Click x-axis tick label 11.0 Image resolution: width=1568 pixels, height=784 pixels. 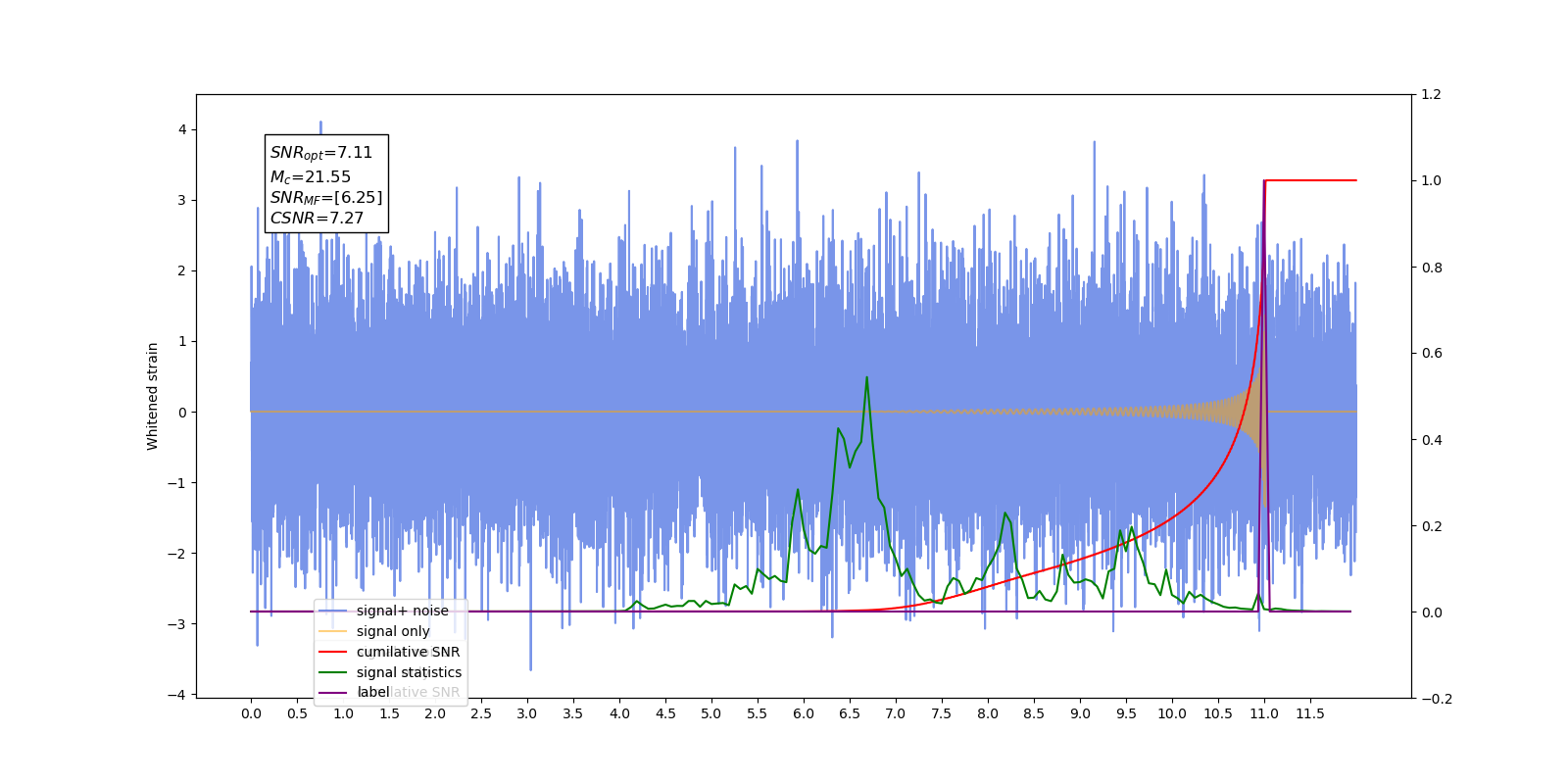coord(1264,714)
